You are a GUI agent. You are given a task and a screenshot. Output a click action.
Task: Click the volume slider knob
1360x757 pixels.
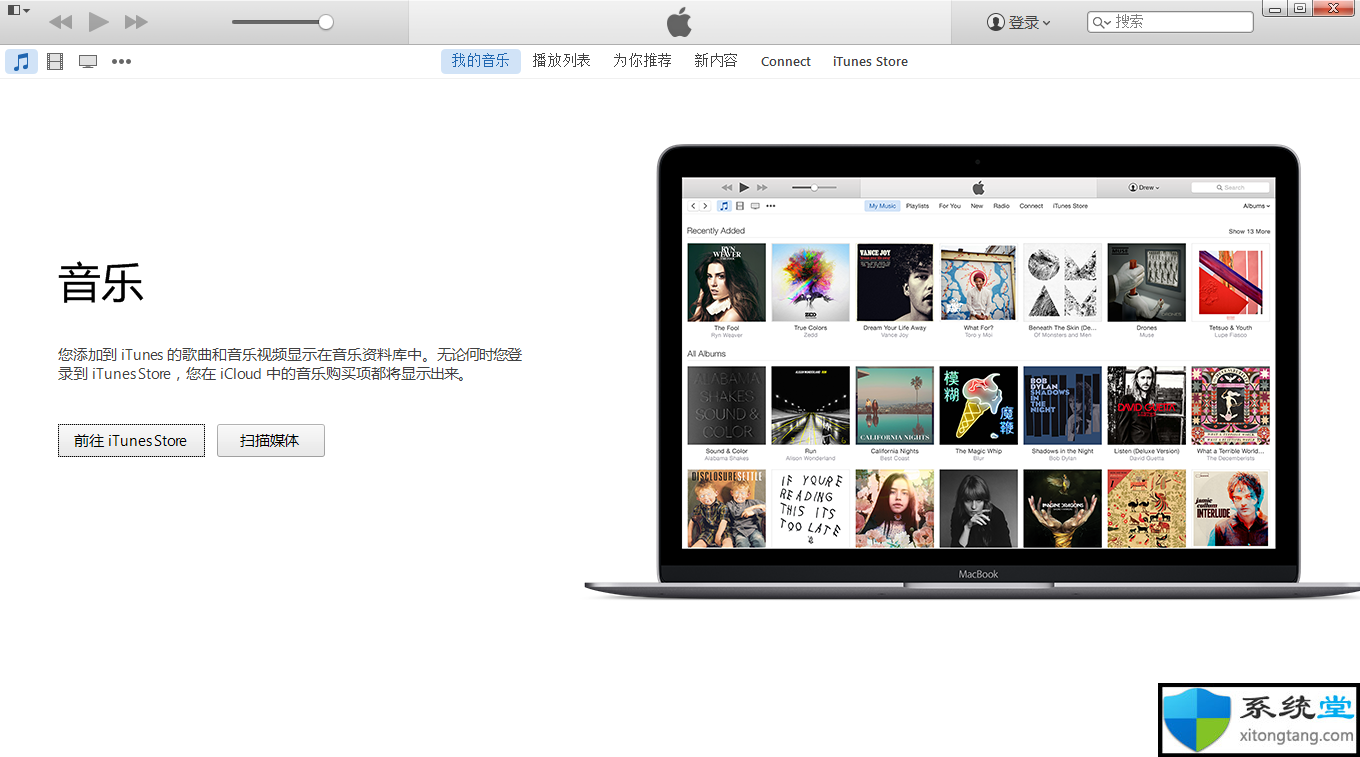[x=325, y=22]
